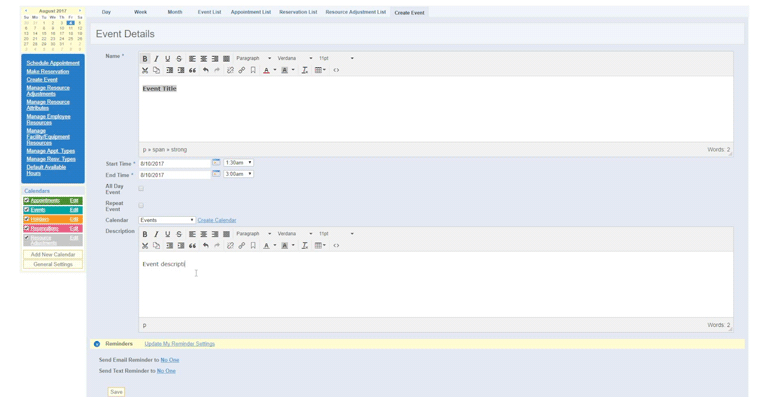768x397 pixels.
Task: Toggle Italic in the Description editor toolbar
Action: pos(156,234)
